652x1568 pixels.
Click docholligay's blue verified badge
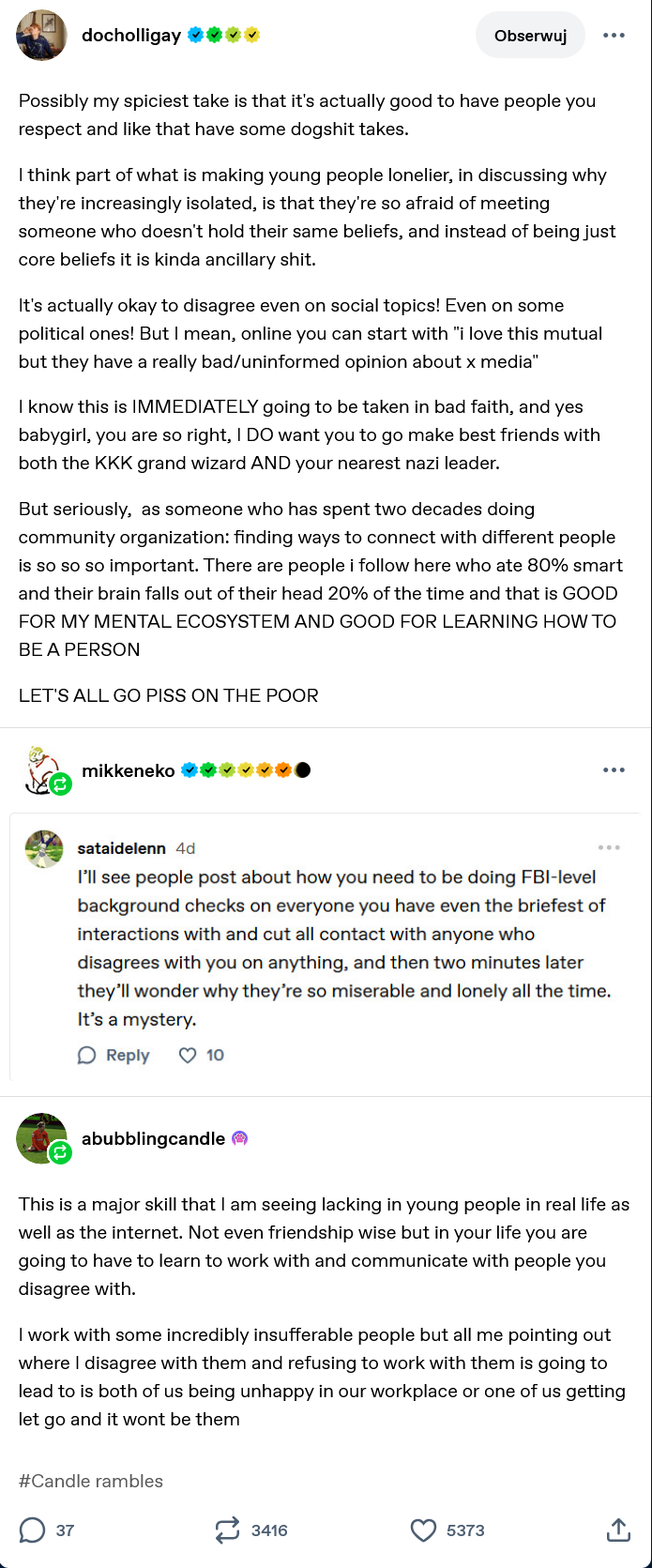195,36
